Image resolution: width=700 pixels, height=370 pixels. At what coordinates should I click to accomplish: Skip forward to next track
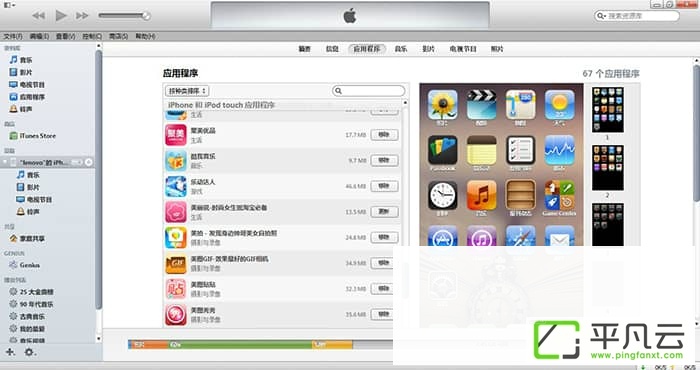click(x=82, y=16)
